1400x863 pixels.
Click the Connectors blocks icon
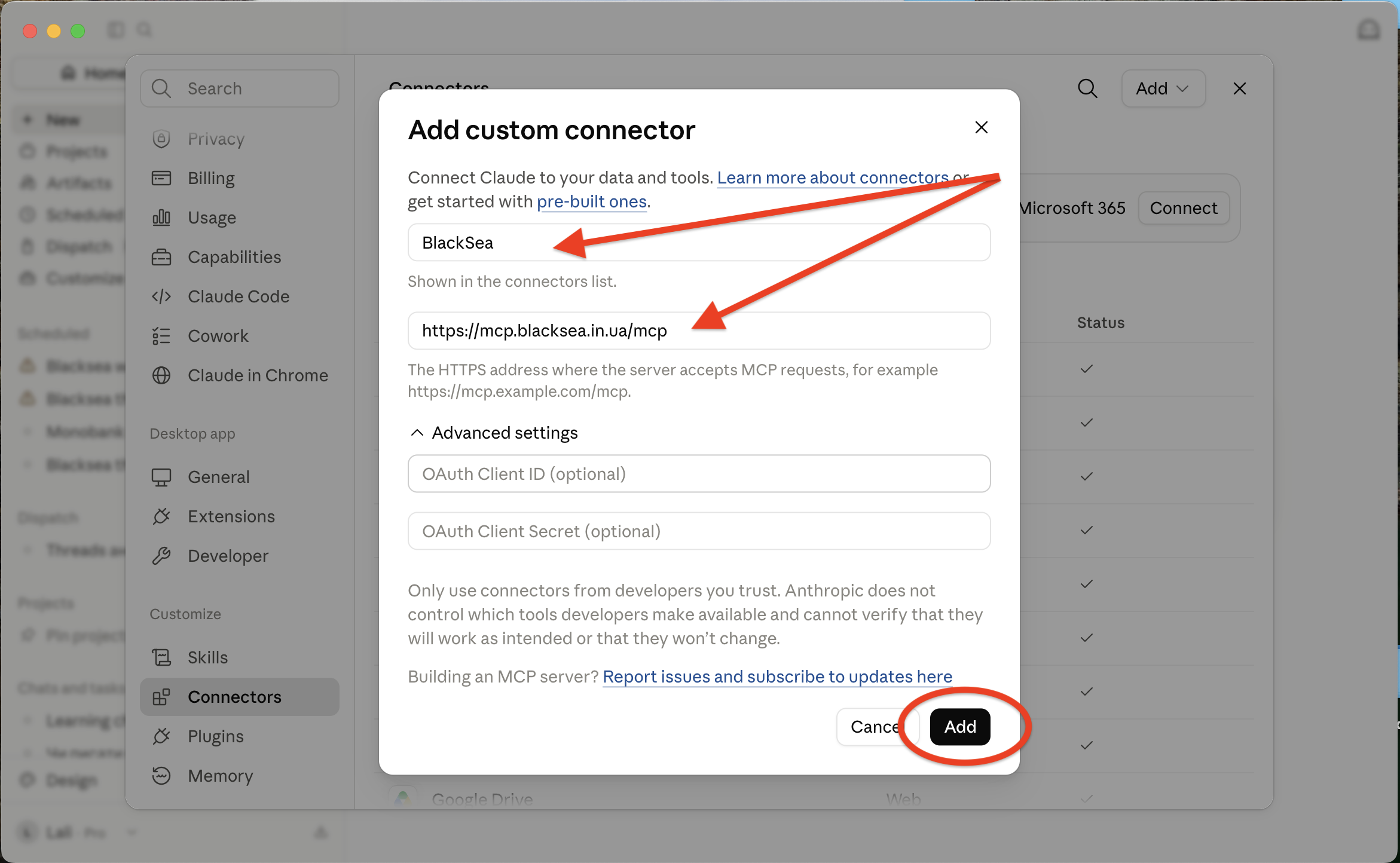point(161,697)
